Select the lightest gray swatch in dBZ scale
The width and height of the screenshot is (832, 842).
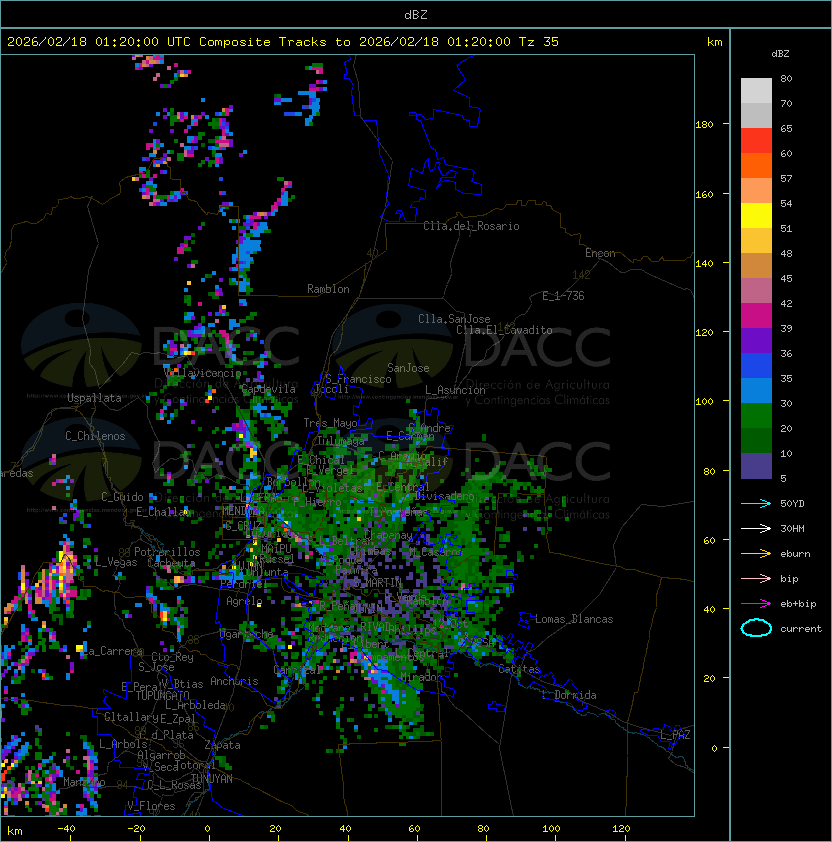click(756, 91)
